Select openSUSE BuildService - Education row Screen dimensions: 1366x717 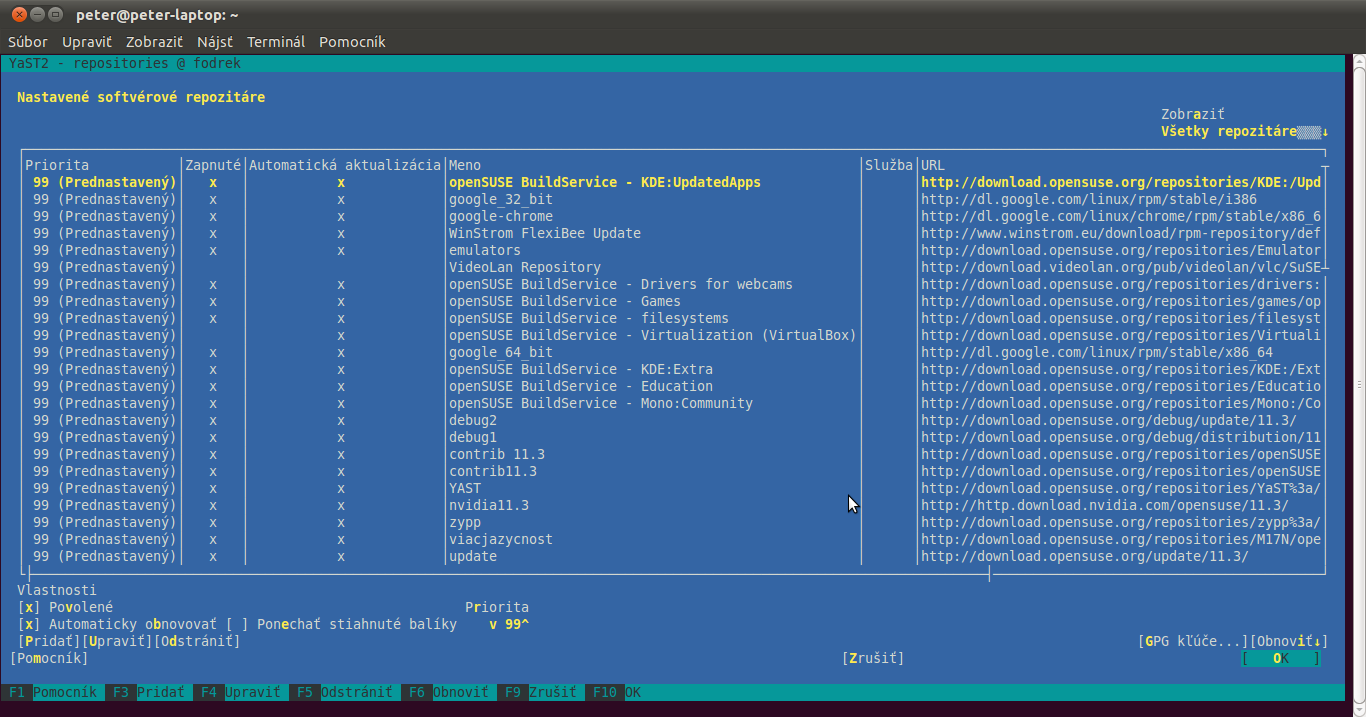coord(673,386)
